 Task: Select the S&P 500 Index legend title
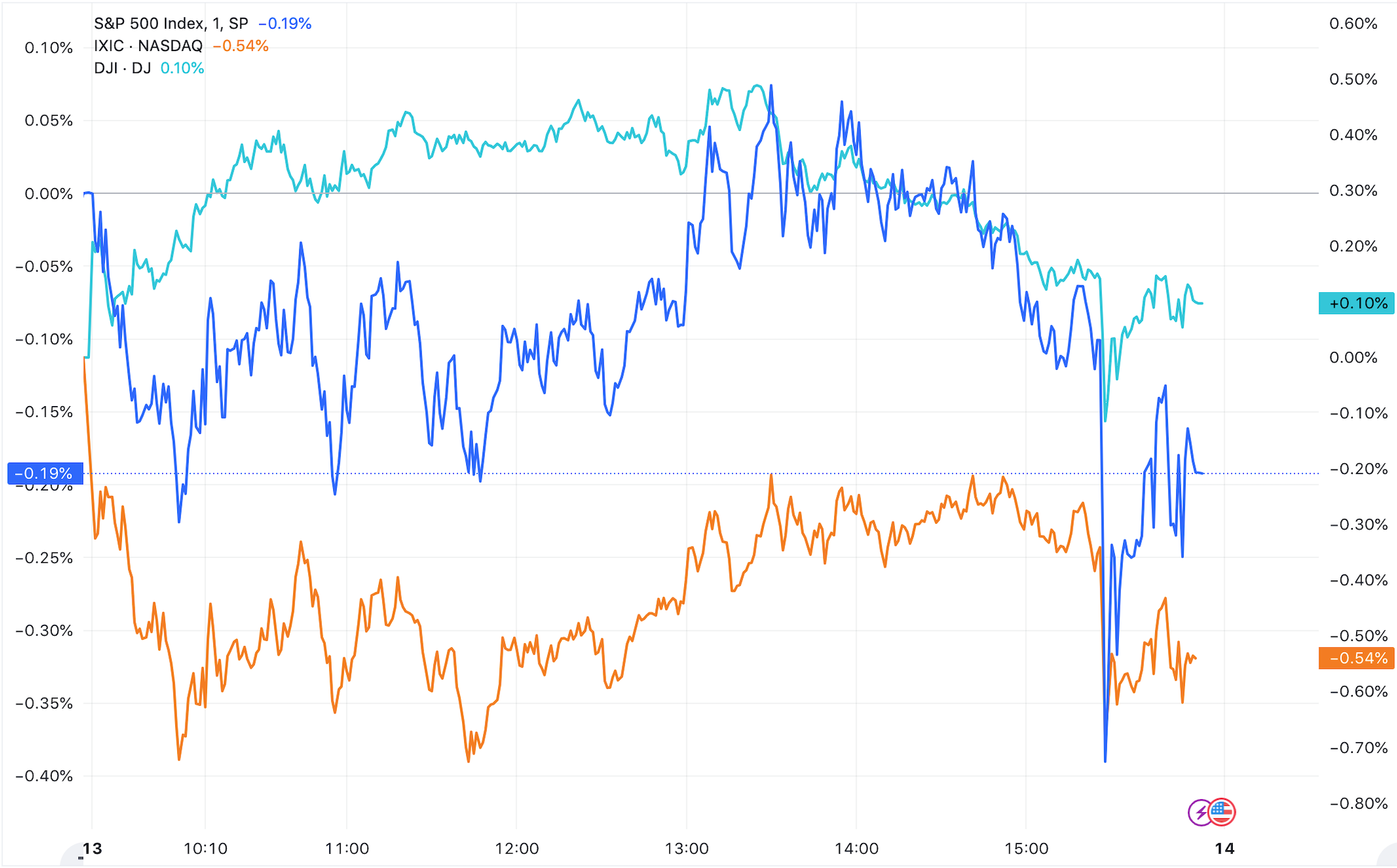pos(170,24)
